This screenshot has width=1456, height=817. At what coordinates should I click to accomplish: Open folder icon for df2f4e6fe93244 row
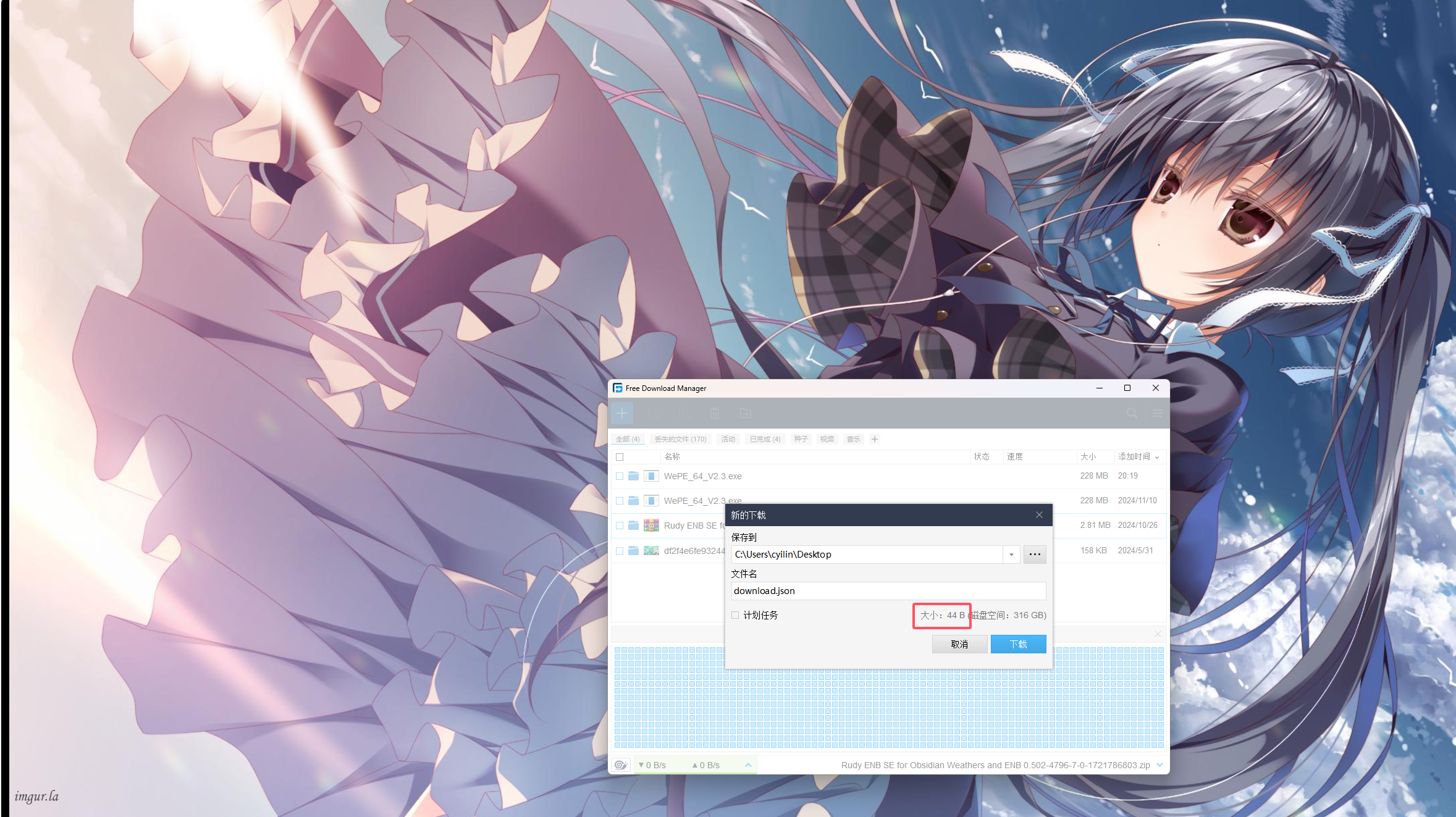633,550
